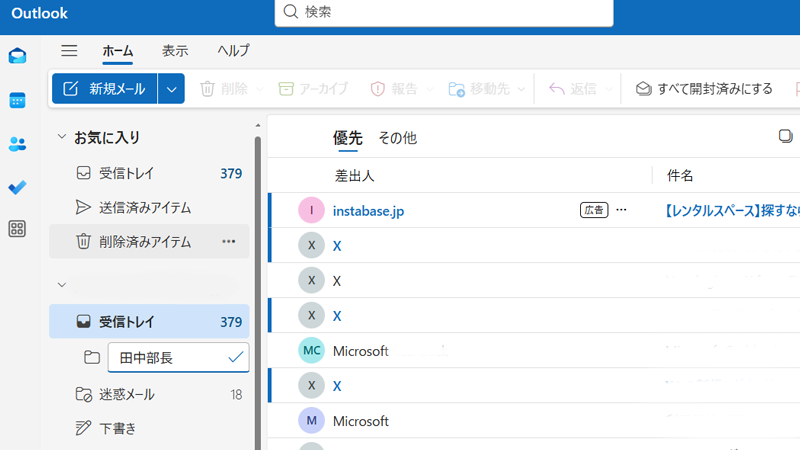The image size is (800, 450).
Task: Click the Outlook brand title
Action: tap(39, 13)
